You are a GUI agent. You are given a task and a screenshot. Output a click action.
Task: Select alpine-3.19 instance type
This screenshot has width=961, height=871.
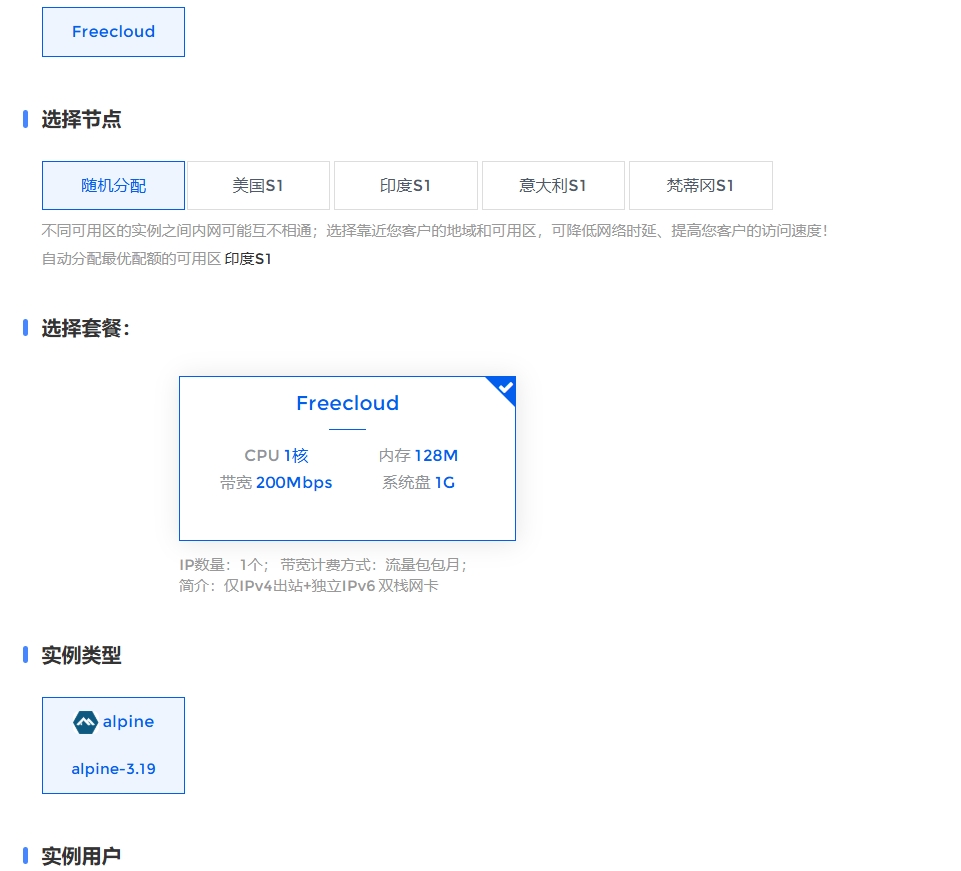113,745
